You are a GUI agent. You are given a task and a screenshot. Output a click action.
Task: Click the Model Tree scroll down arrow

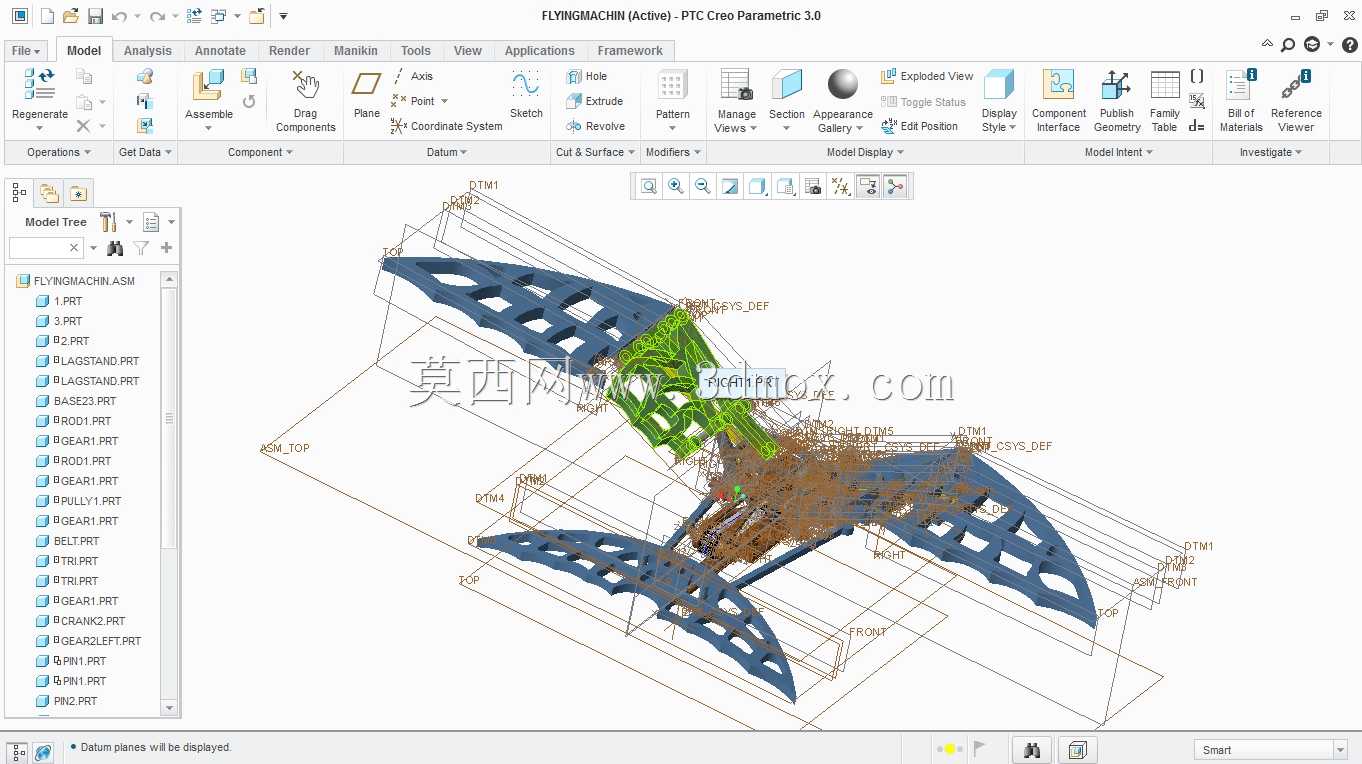[169, 708]
